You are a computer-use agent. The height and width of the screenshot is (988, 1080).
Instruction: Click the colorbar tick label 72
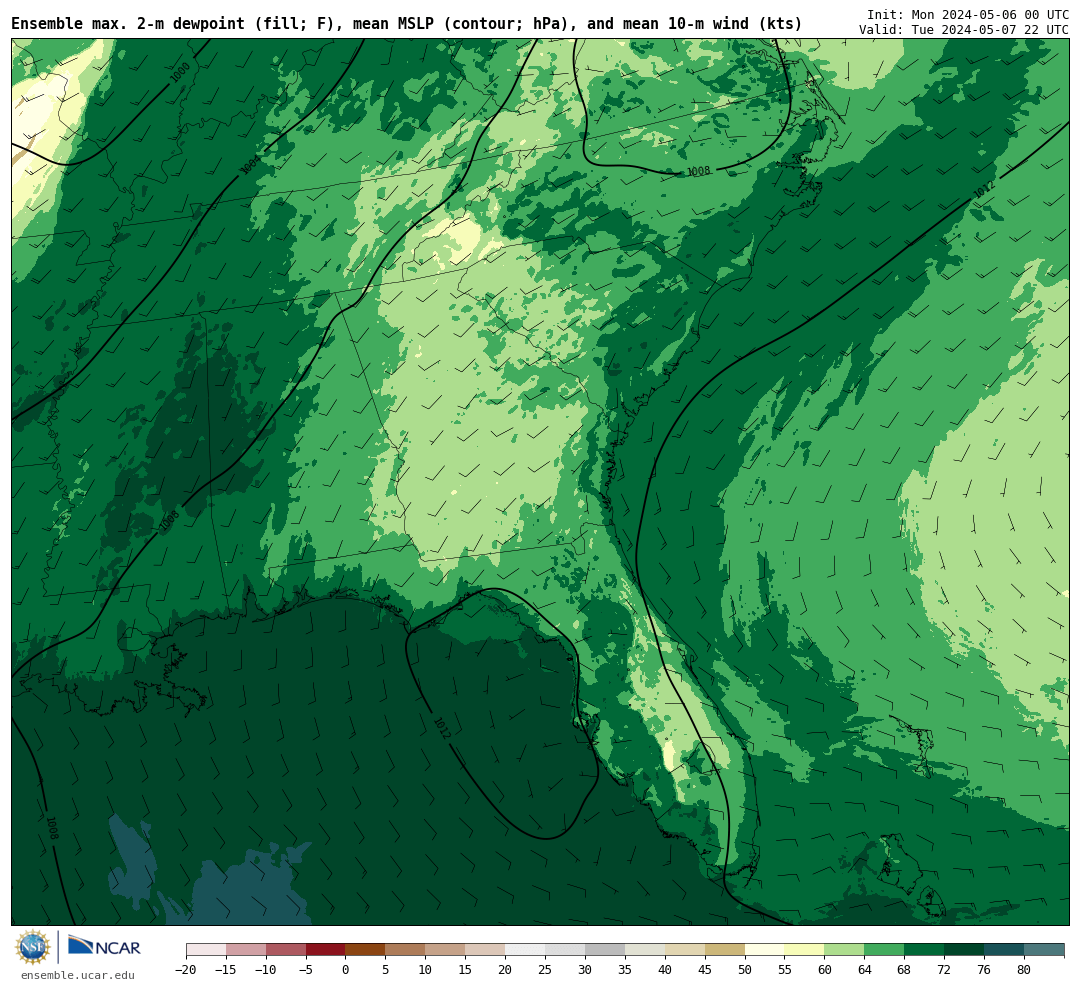click(x=944, y=970)
